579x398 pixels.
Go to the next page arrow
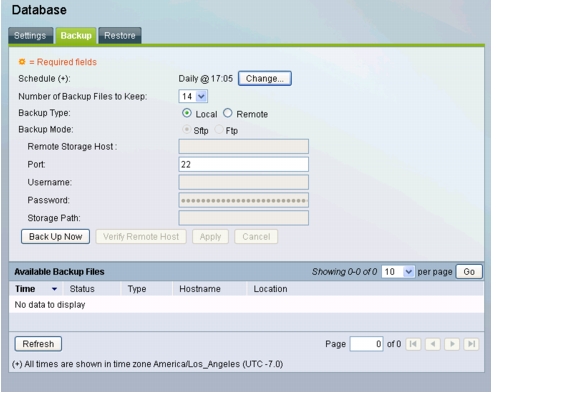pyautogui.click(x=452, y=344)
